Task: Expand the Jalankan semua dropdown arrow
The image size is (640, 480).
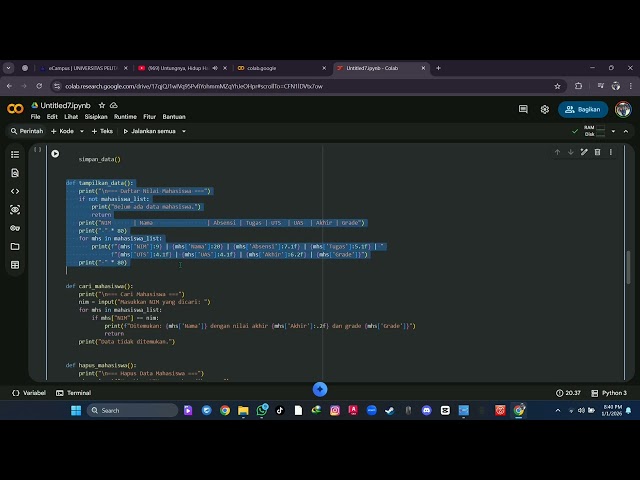Action: coord(184,131)
